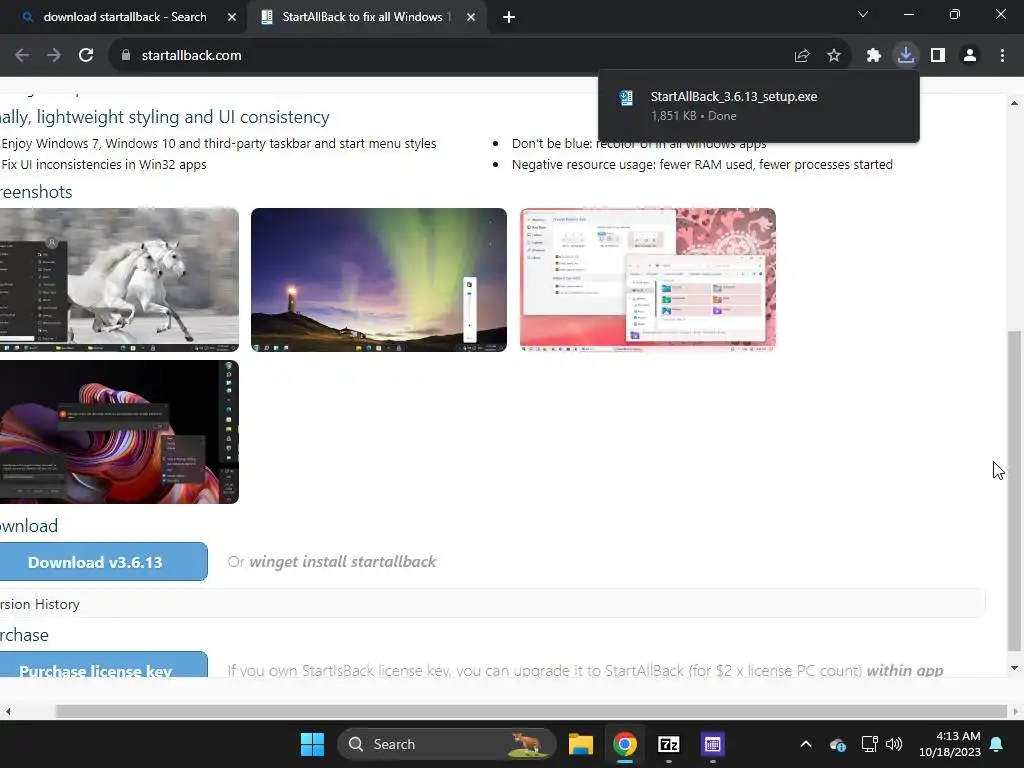
Task: Click the Purchase license key button
Action: point(103,664)
